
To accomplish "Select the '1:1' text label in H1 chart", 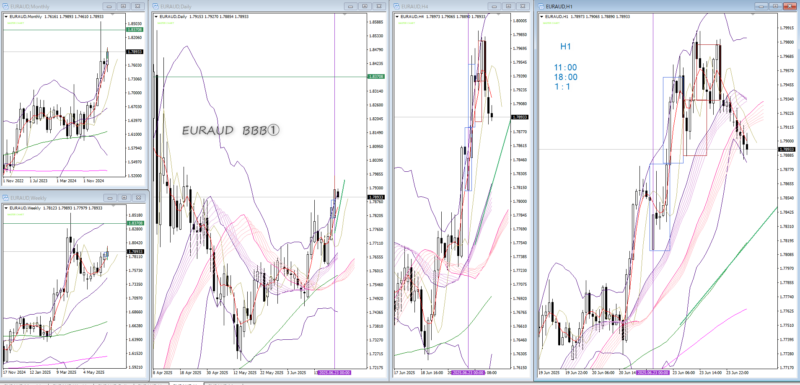I will pos(562,87).
